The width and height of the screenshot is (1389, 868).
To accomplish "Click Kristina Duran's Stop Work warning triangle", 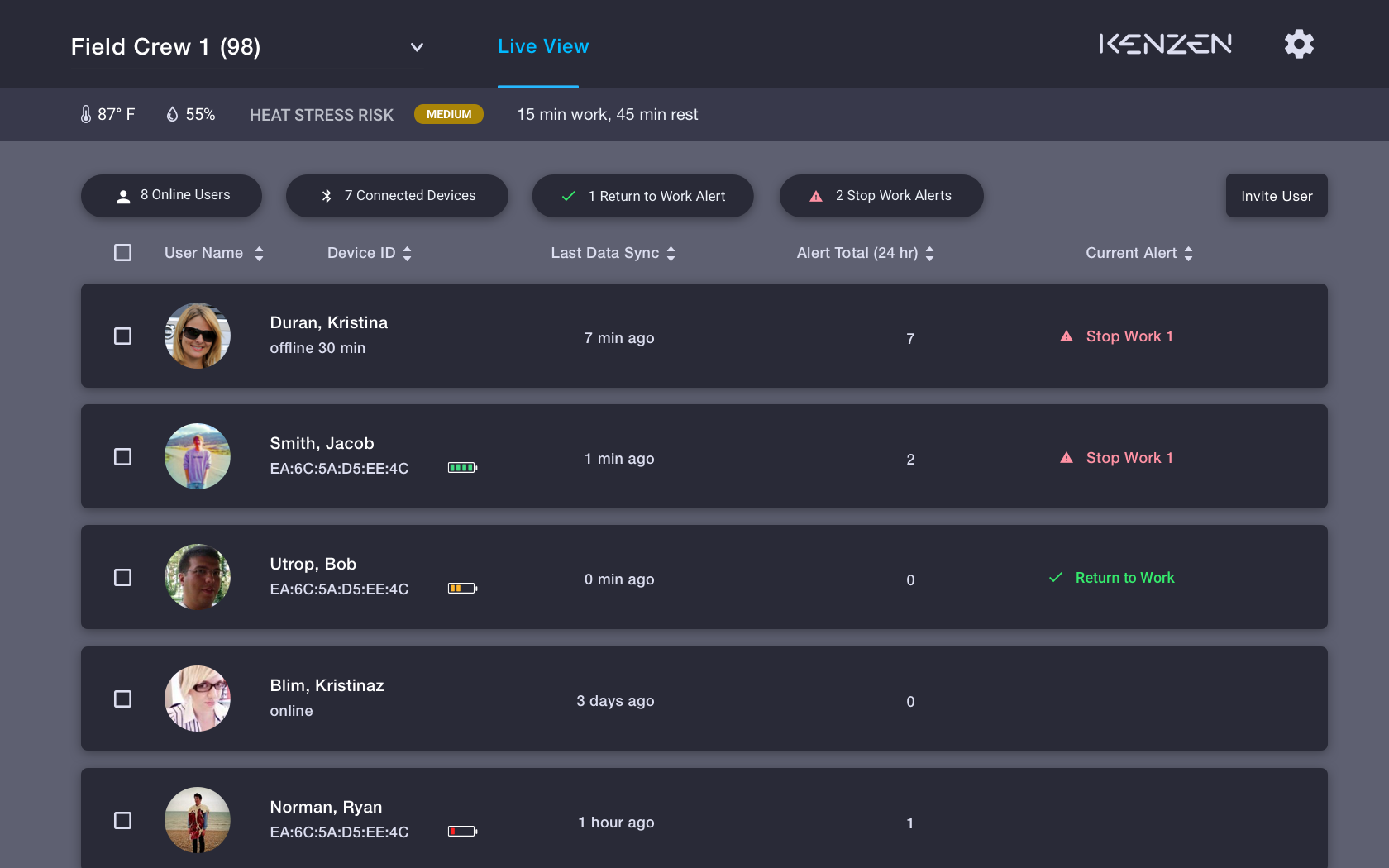I will 1067,336.
